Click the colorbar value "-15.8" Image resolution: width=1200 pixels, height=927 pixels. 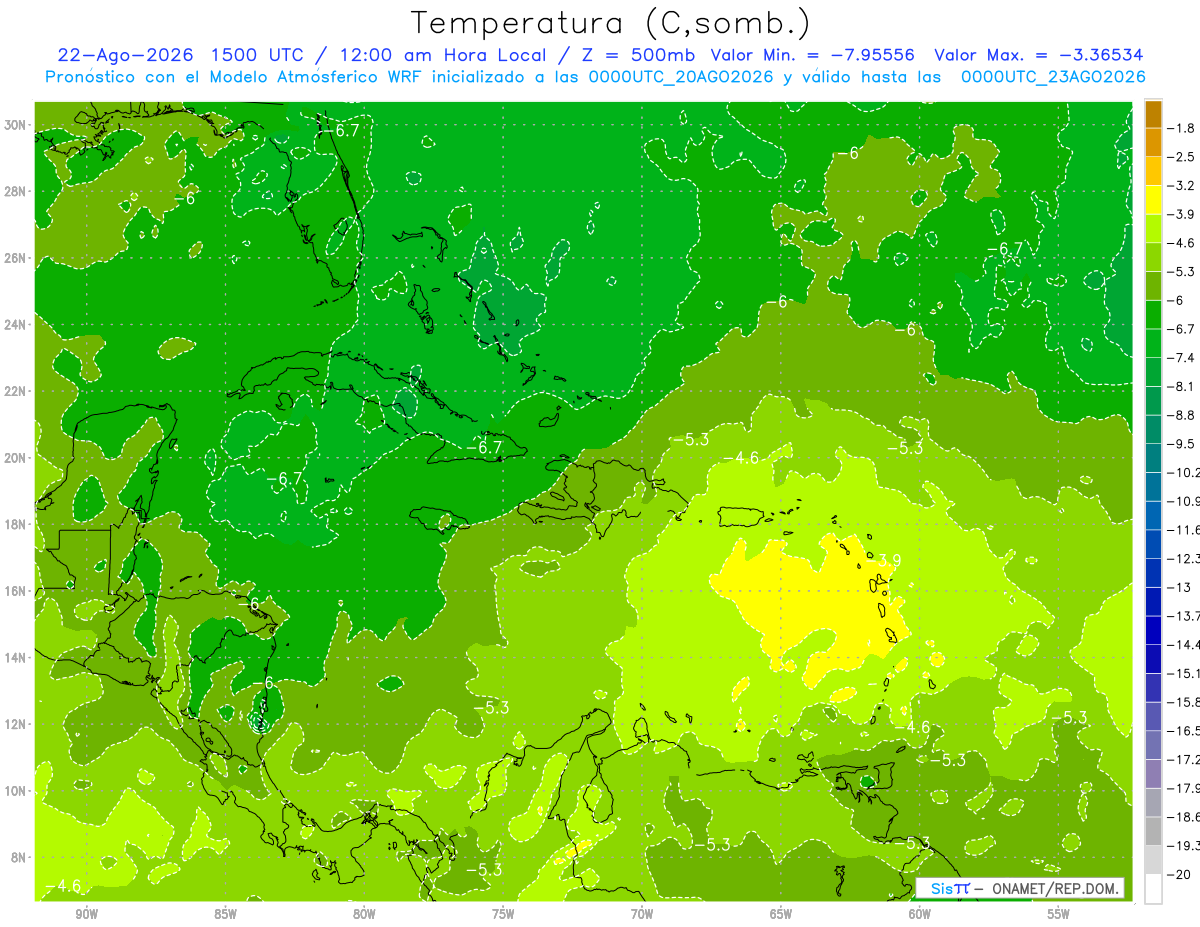[1184, 702]
